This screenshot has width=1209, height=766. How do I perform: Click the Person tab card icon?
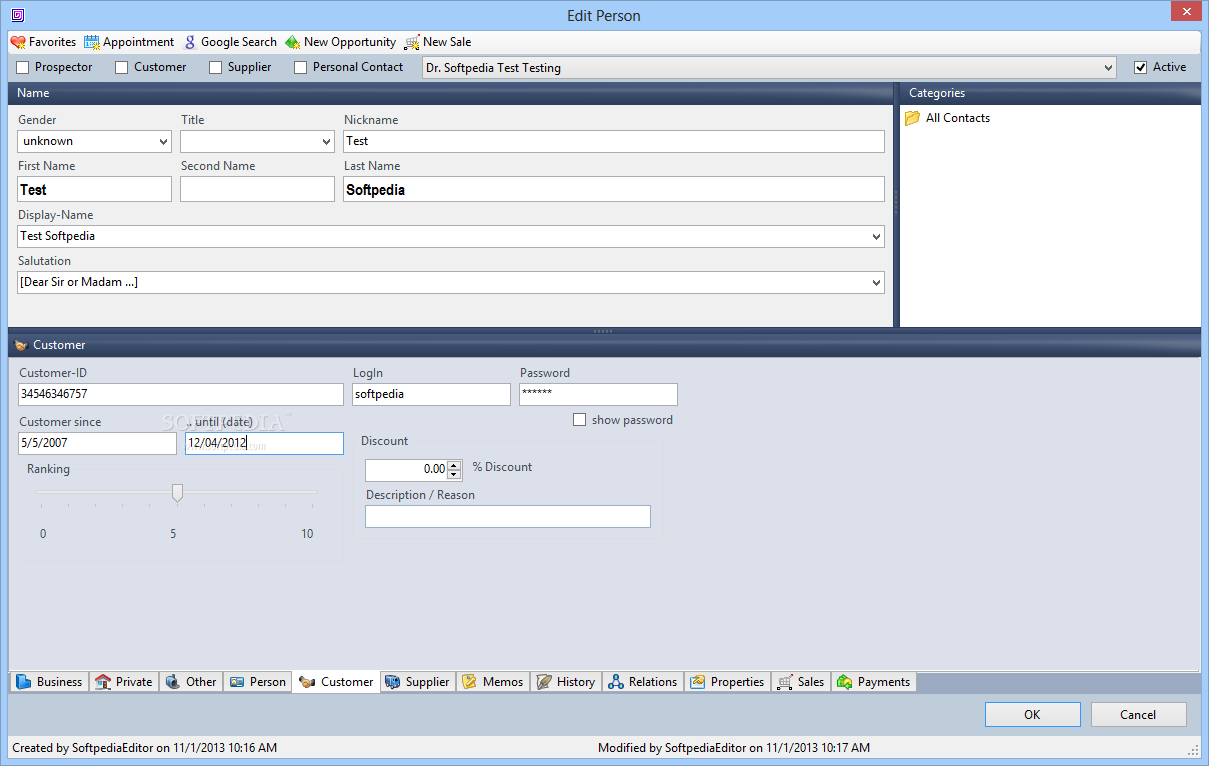(237, 682)
